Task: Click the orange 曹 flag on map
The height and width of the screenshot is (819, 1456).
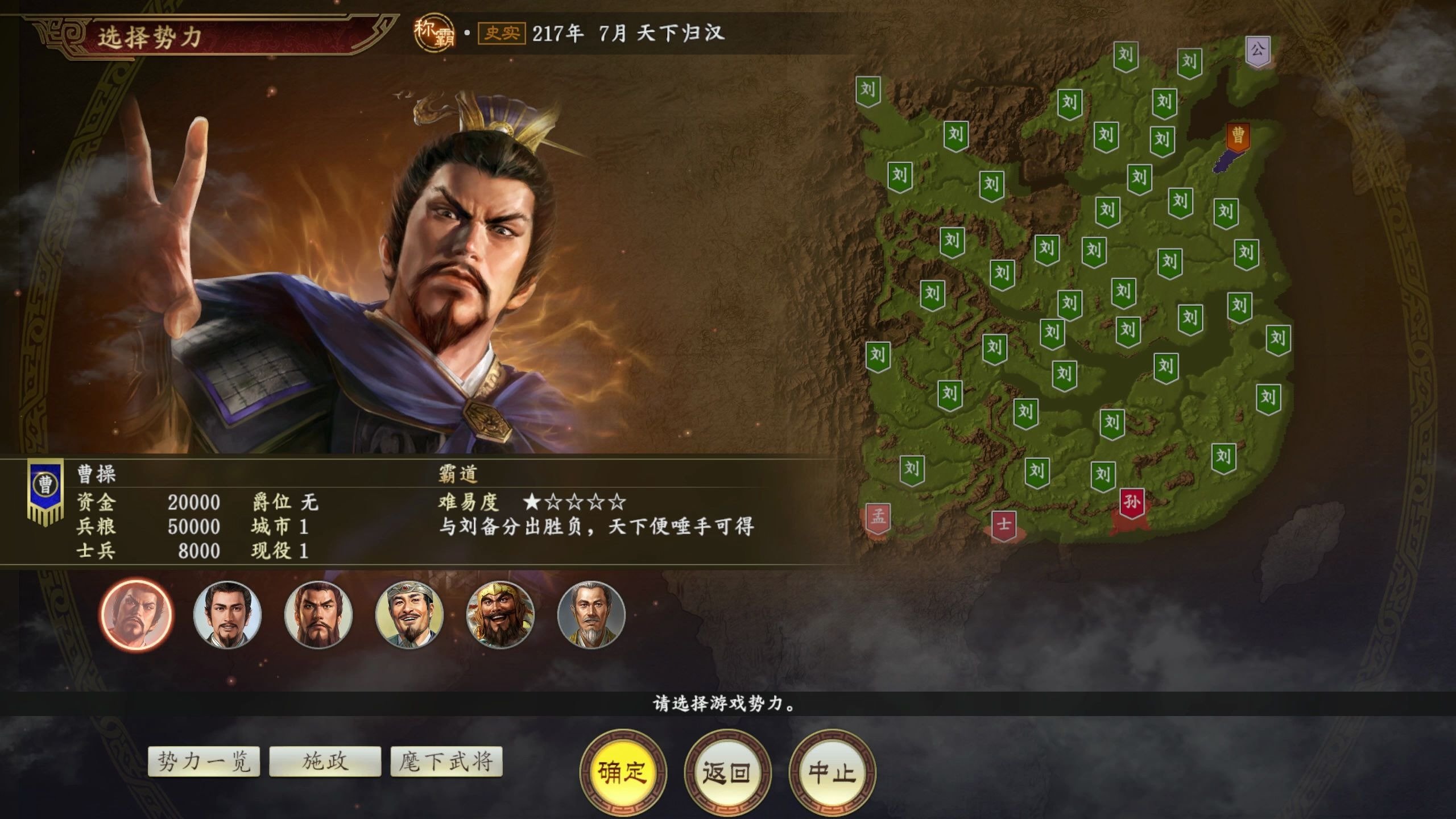Action: click(x=1238, y=136)
